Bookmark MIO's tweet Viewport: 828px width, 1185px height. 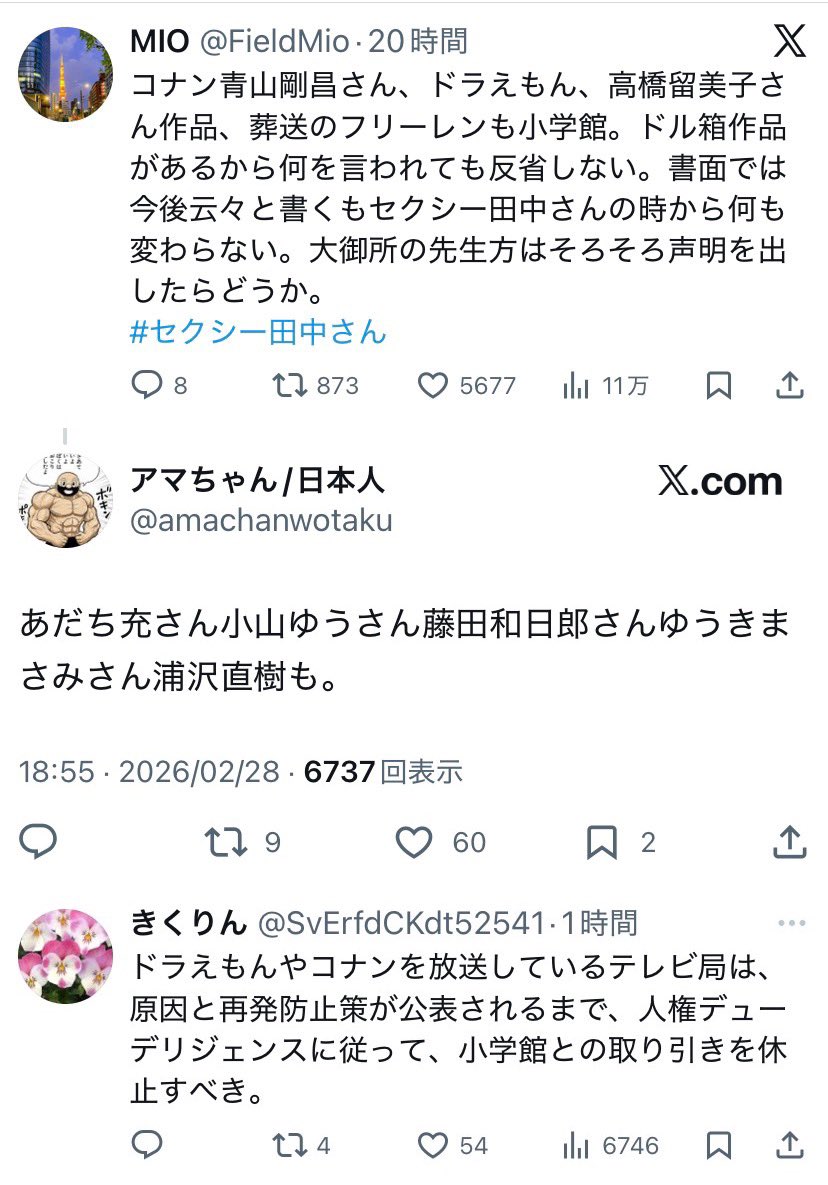pyautogui.click(x=718, y=385)
